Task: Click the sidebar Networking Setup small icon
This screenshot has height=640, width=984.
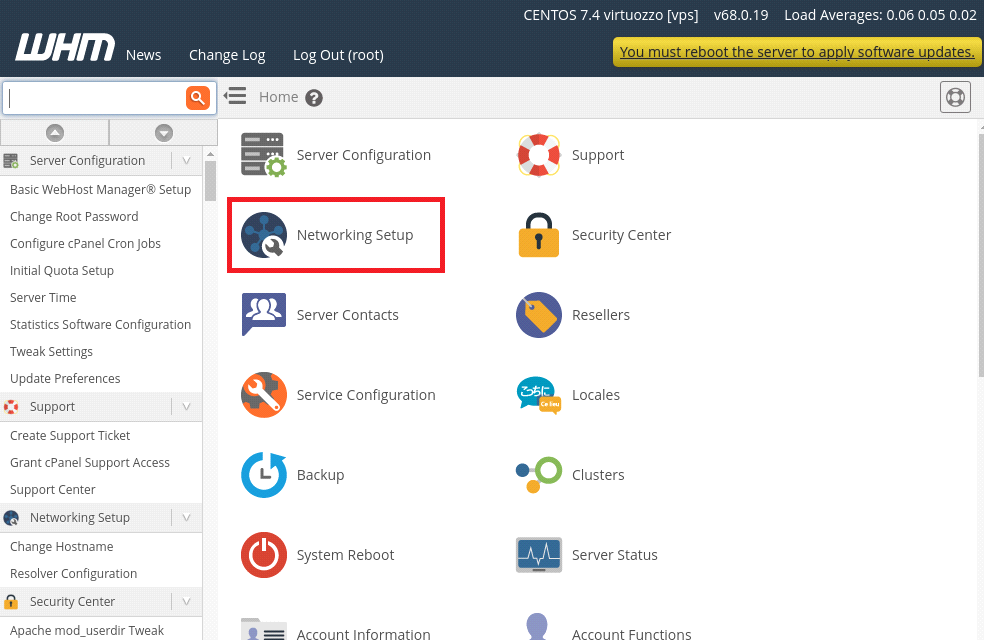Action: pyautogui.click(x=11, y=518)
